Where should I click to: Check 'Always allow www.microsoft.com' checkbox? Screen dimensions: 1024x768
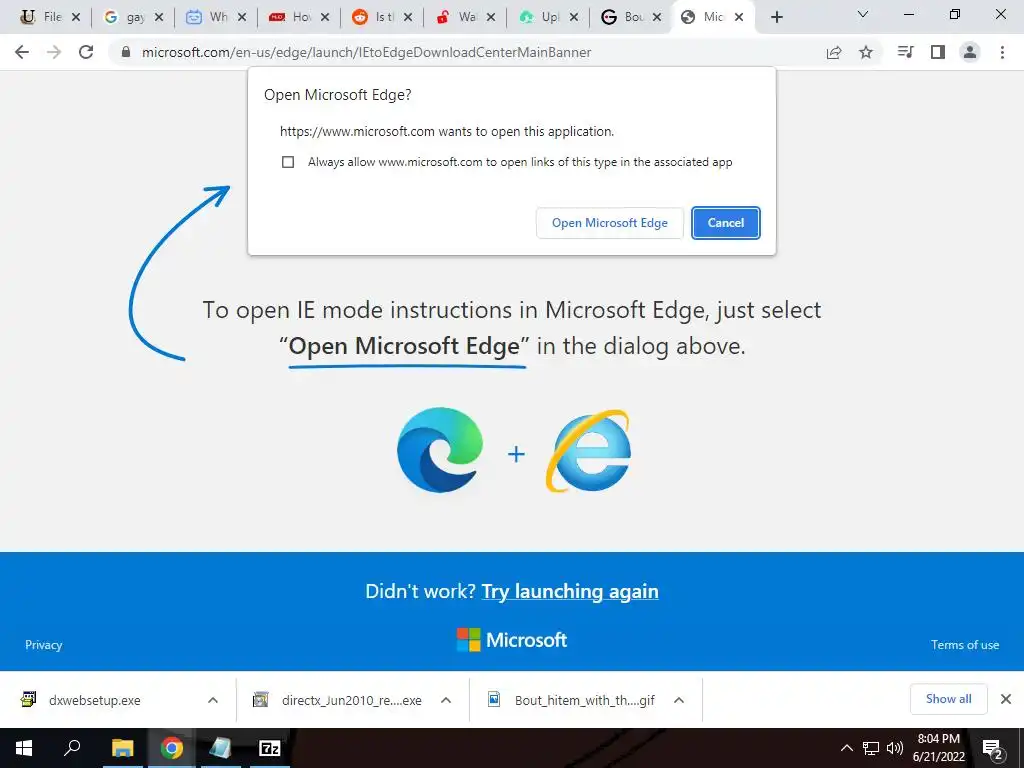tap(288, 162)
